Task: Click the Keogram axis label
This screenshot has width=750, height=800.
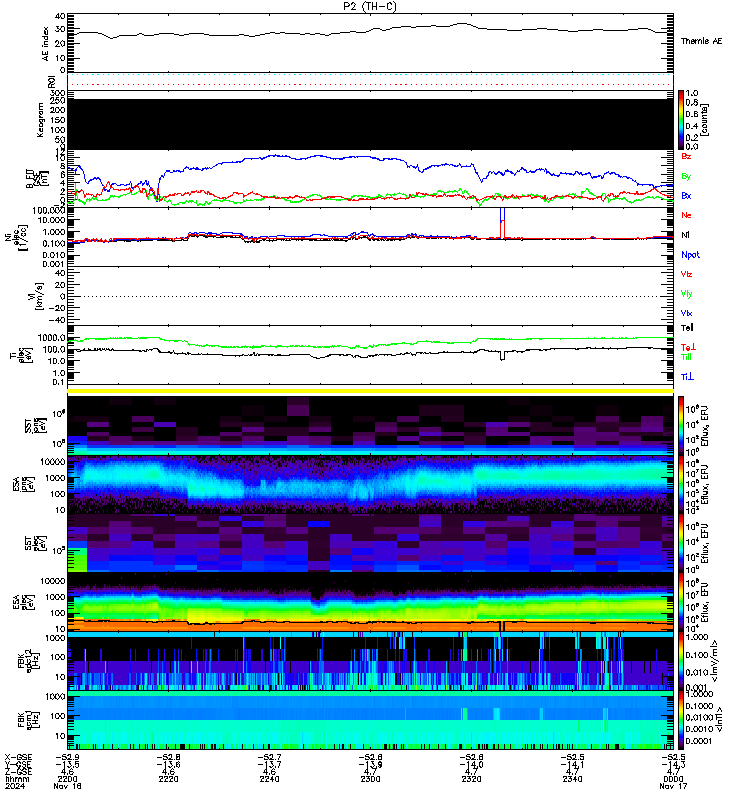Action: (x=40, y=120)
